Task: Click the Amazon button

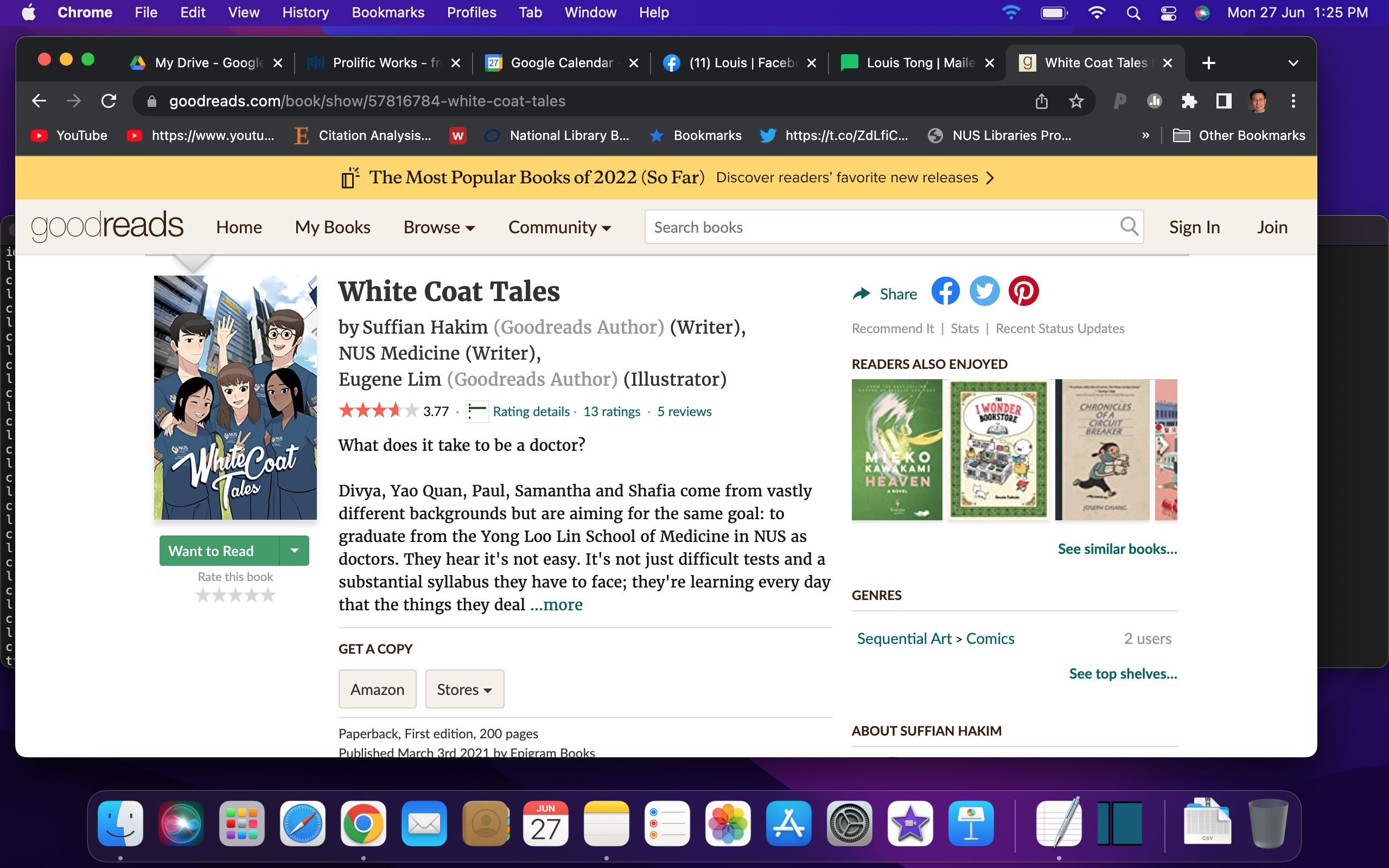Action: [377, 689]
